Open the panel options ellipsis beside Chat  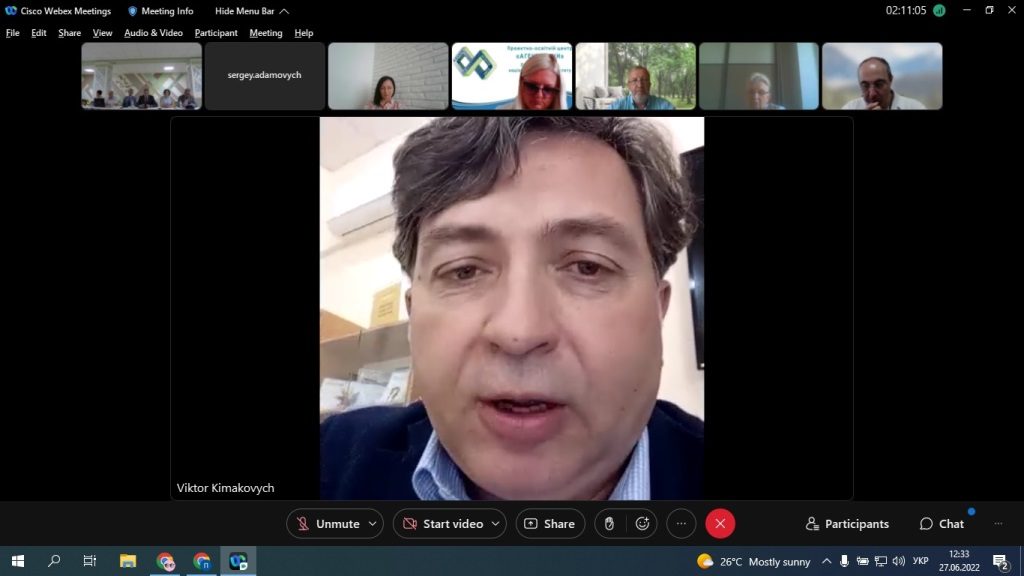click(x=997, y=524)
